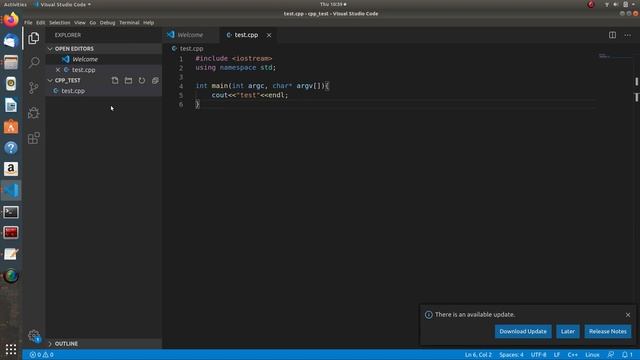Dismiss the update notification
The width and height of the screenshot is (640, 360).
click(628, 315)
